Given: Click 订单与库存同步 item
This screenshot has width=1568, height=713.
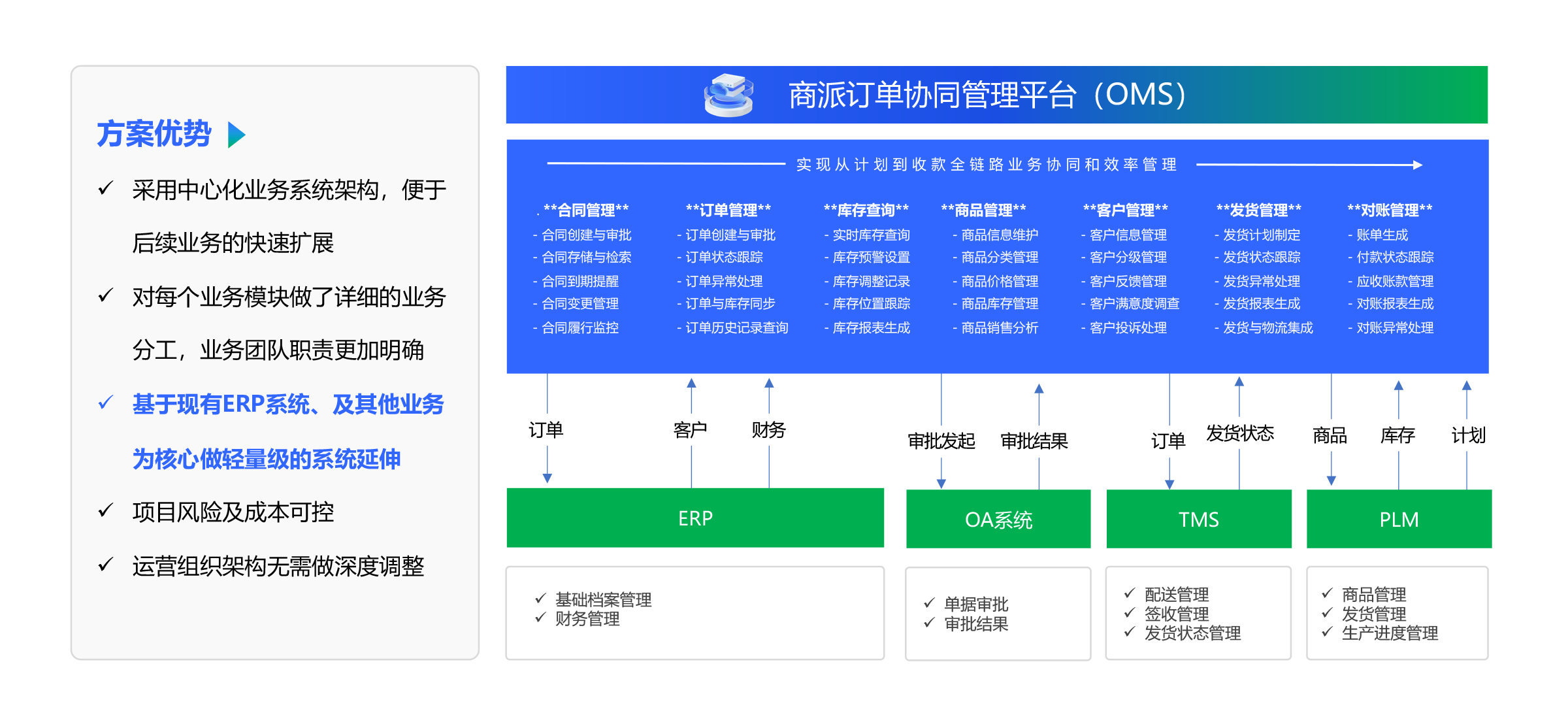Looking at the screenshot, I should coord(726,304).
